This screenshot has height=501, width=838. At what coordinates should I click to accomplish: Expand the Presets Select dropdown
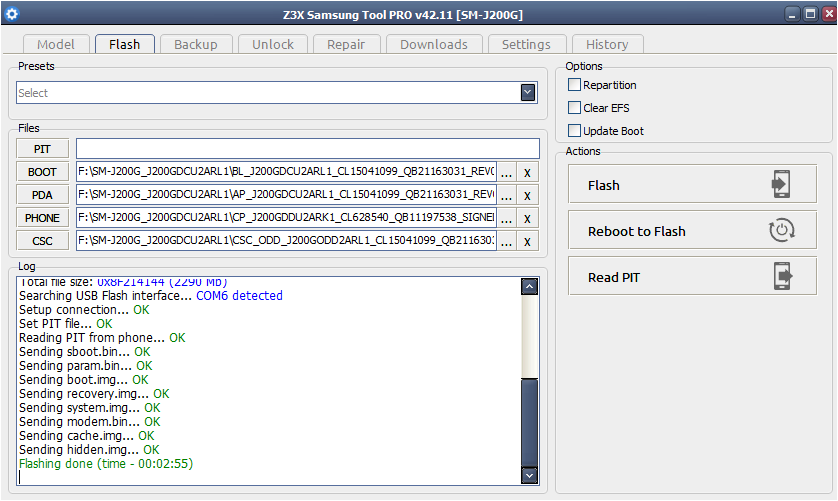(x=528, y=93)
